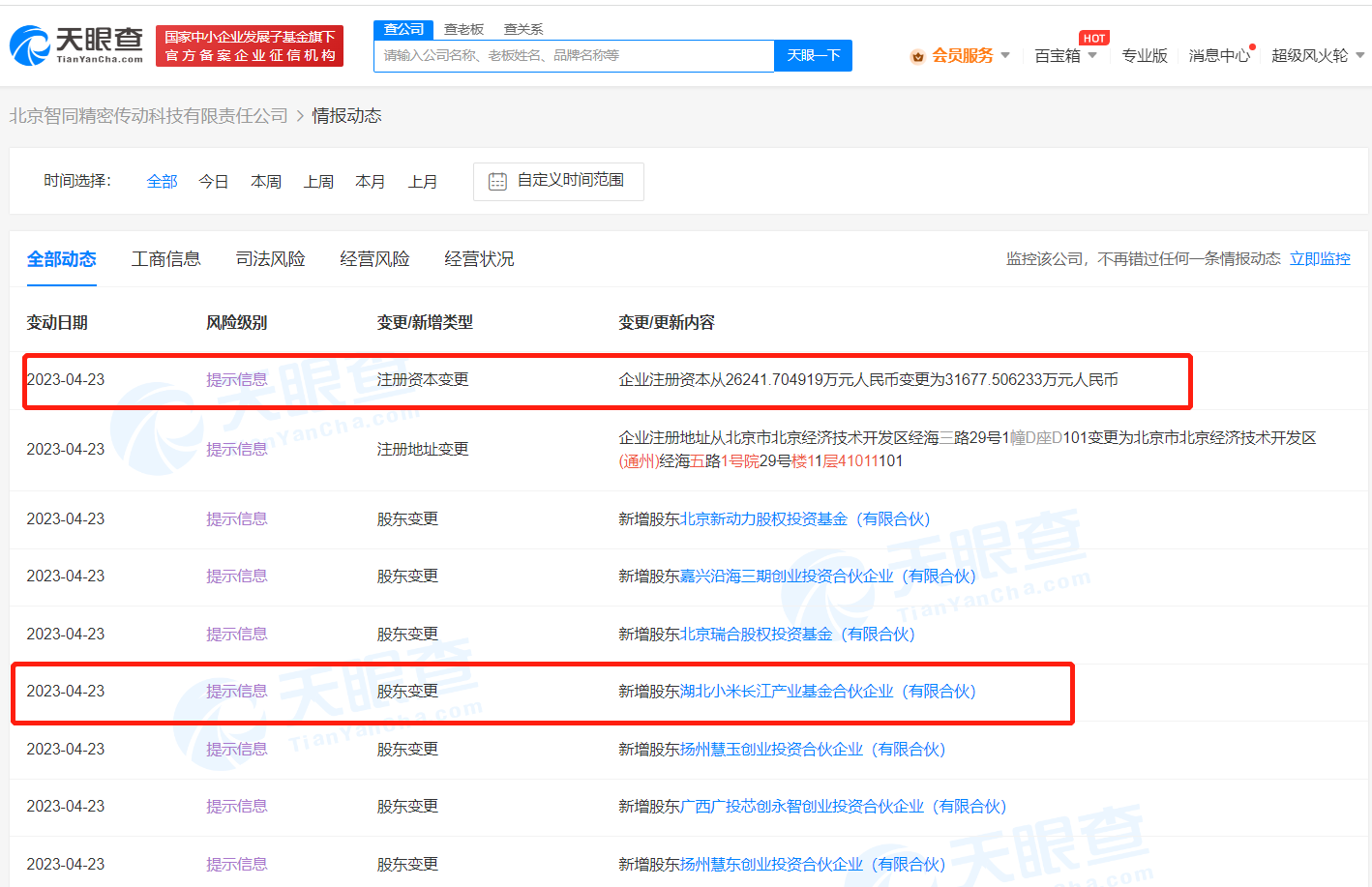Open 消息中心 notifications
1372x887 pixels.
click(1219, 55)
